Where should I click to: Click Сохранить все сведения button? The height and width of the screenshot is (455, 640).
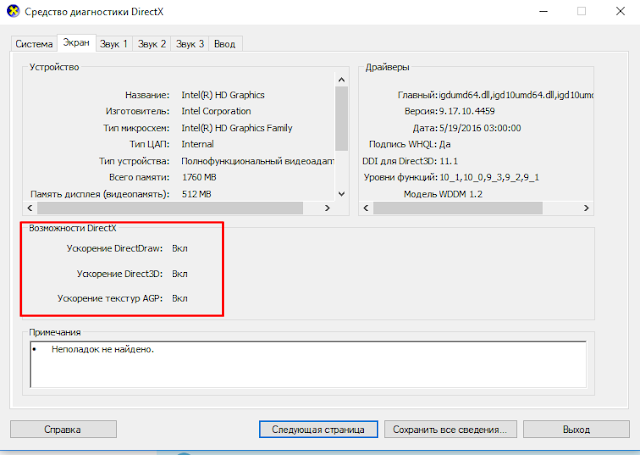tap(450, 429)
